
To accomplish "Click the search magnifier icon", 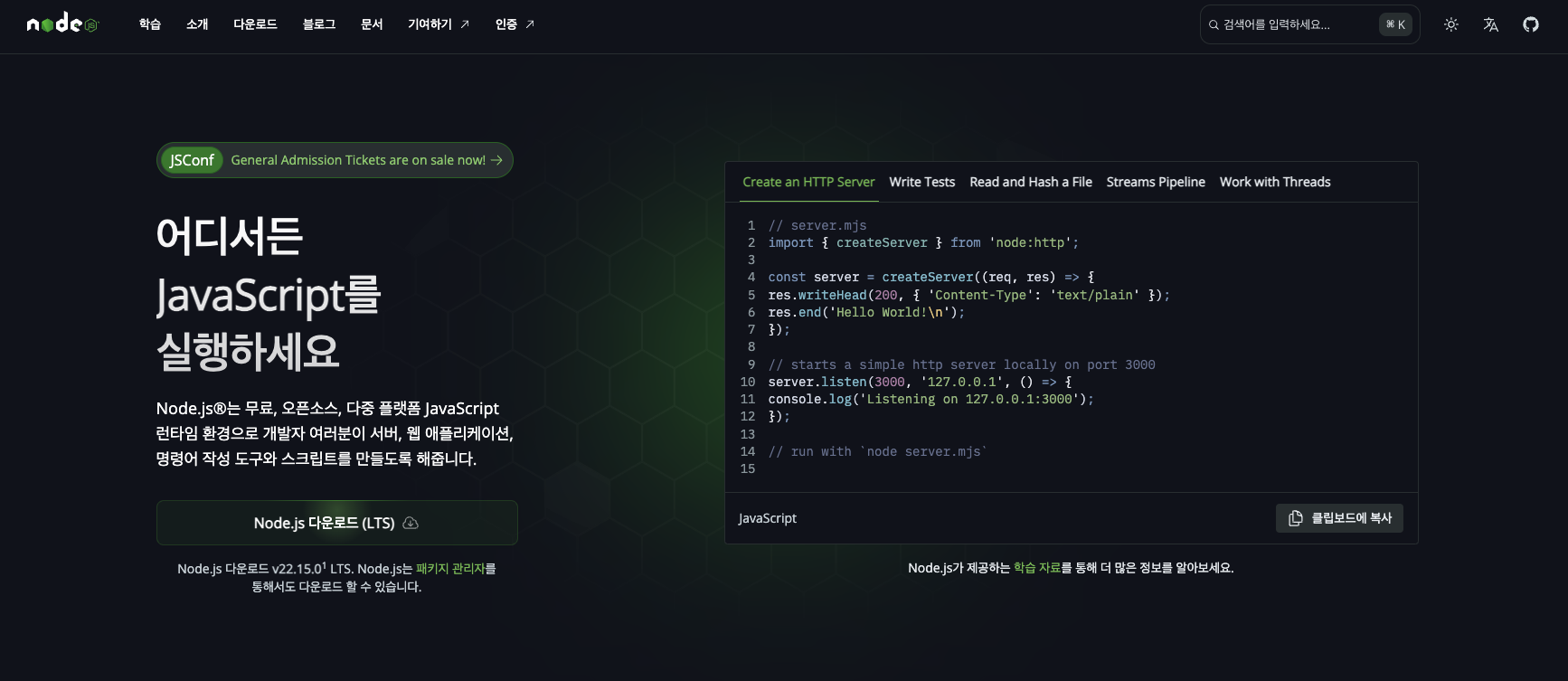I will [1214, 25].
